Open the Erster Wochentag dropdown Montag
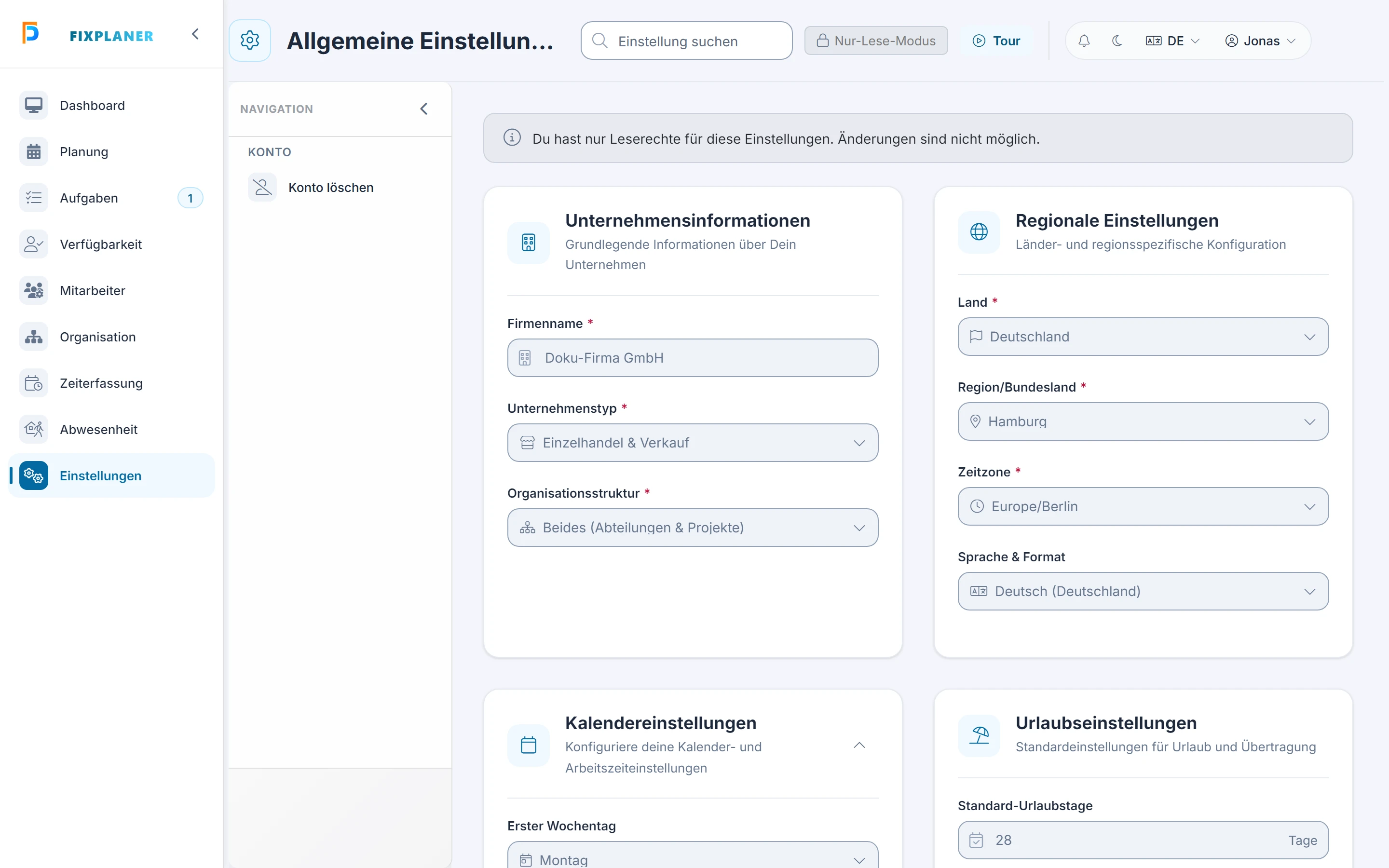The image size is (1389, 868). click(692, 855)
